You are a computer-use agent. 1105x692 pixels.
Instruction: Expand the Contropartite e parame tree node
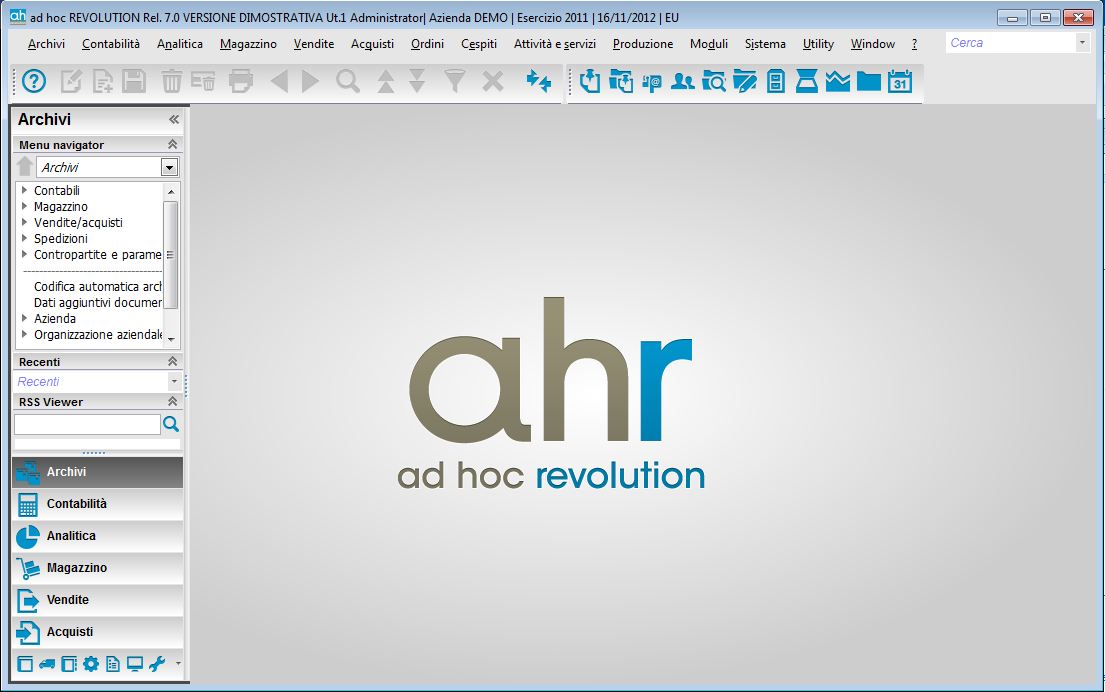(25, 254)
